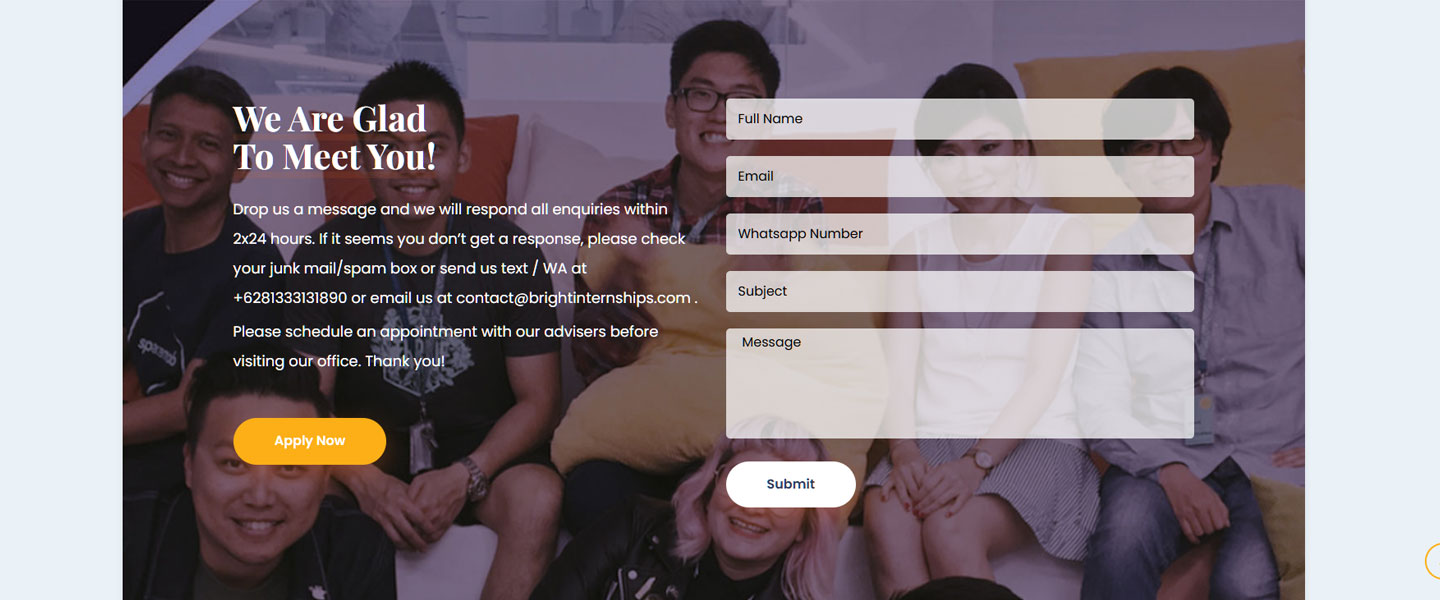This screenshot has height=600, width=1440.
Task: Click the wristwatch on the seated man's arm
Action: point(476,480)
